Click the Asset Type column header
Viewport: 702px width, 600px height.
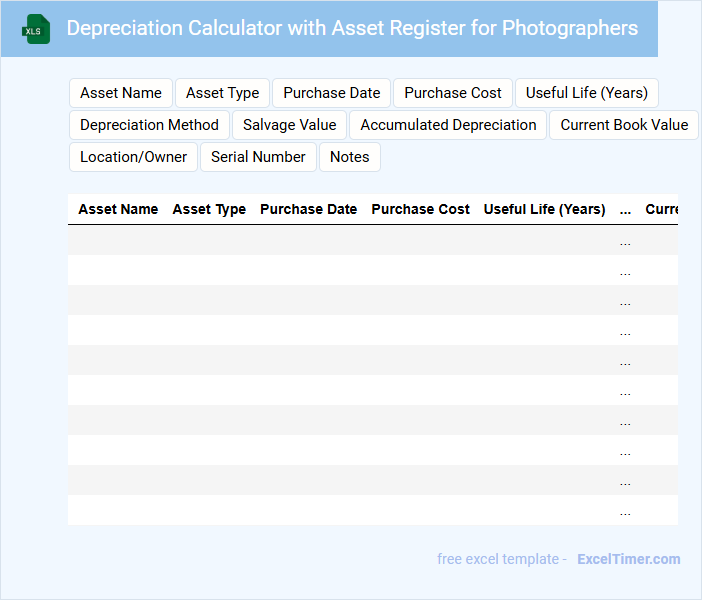coord(209,209)
